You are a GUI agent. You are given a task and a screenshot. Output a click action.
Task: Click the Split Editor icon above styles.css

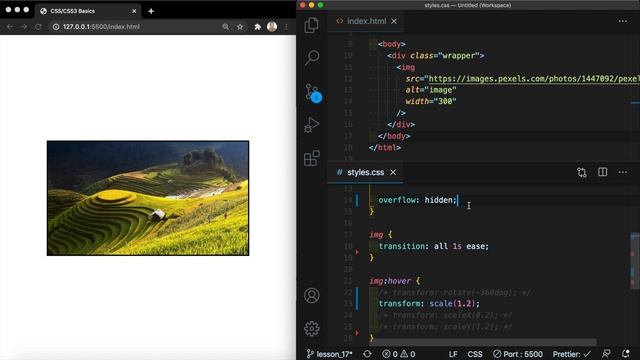(602, 172)
